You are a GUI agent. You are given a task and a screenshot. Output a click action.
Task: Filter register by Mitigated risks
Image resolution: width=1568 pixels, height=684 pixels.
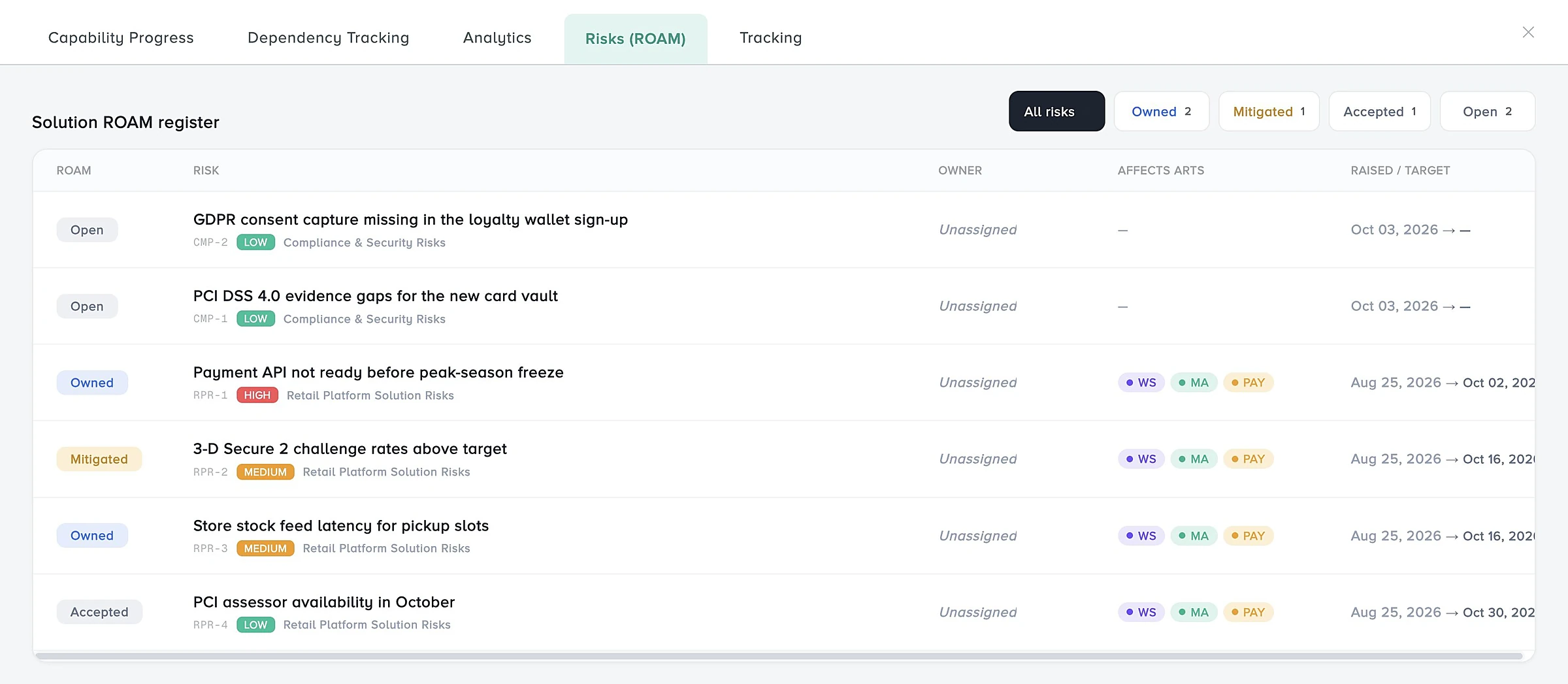point(1269,112)
